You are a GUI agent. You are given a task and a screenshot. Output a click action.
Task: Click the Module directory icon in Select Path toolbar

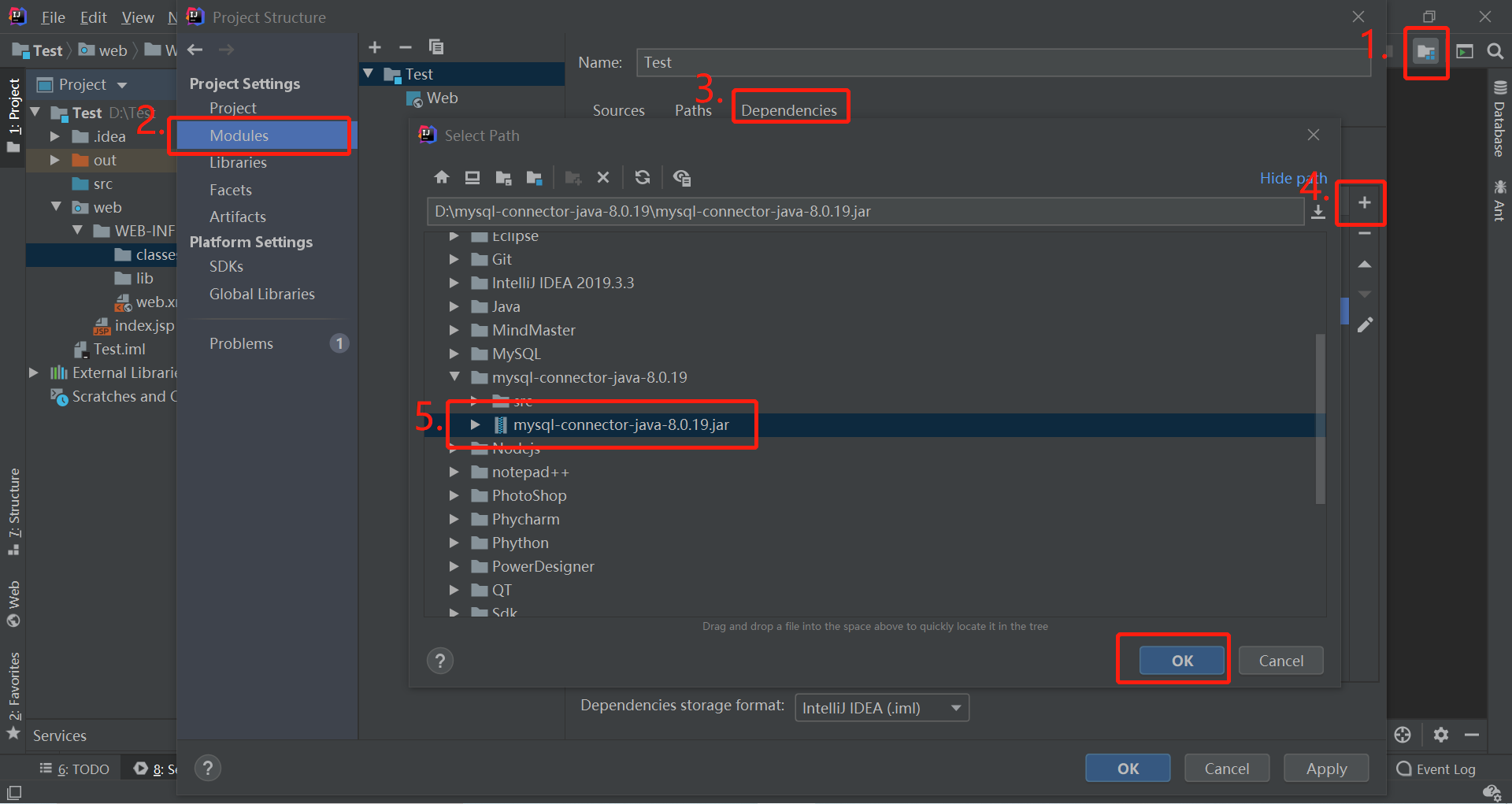534,177
